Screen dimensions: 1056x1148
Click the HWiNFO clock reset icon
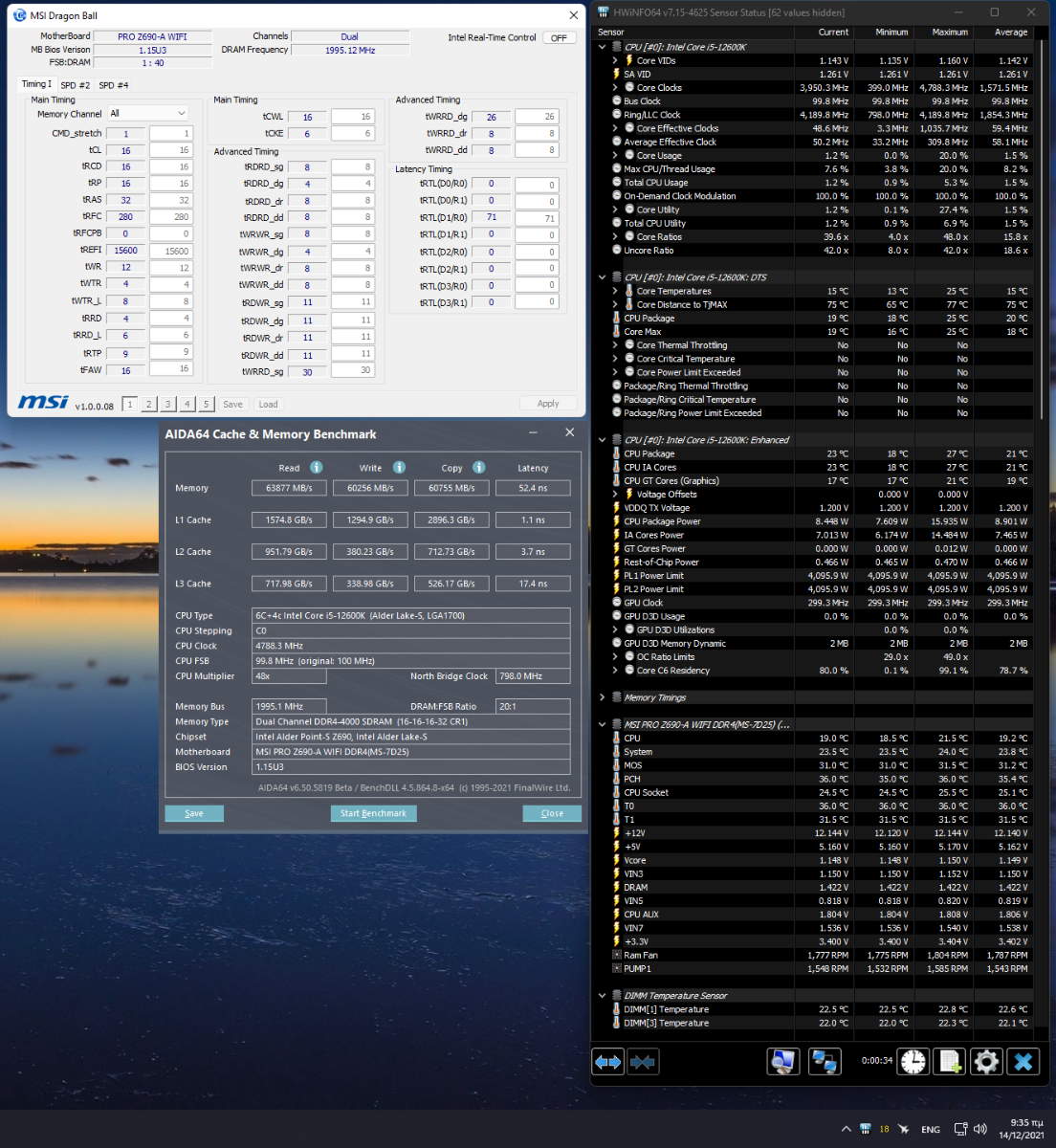913,1062
